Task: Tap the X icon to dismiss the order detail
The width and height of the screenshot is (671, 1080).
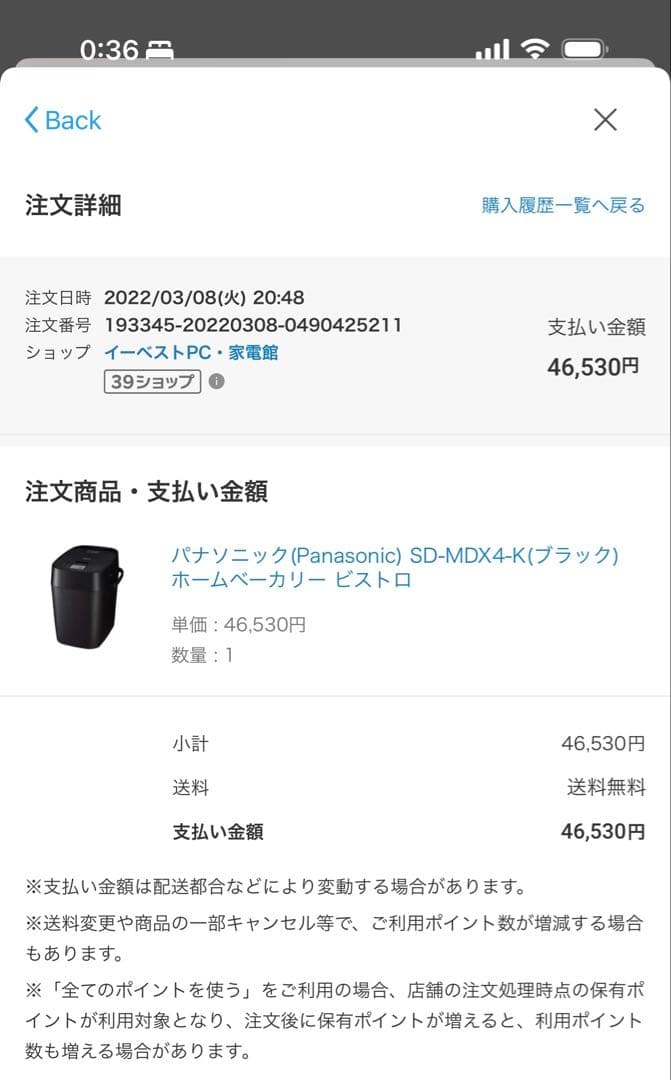Action: point(605,119)
